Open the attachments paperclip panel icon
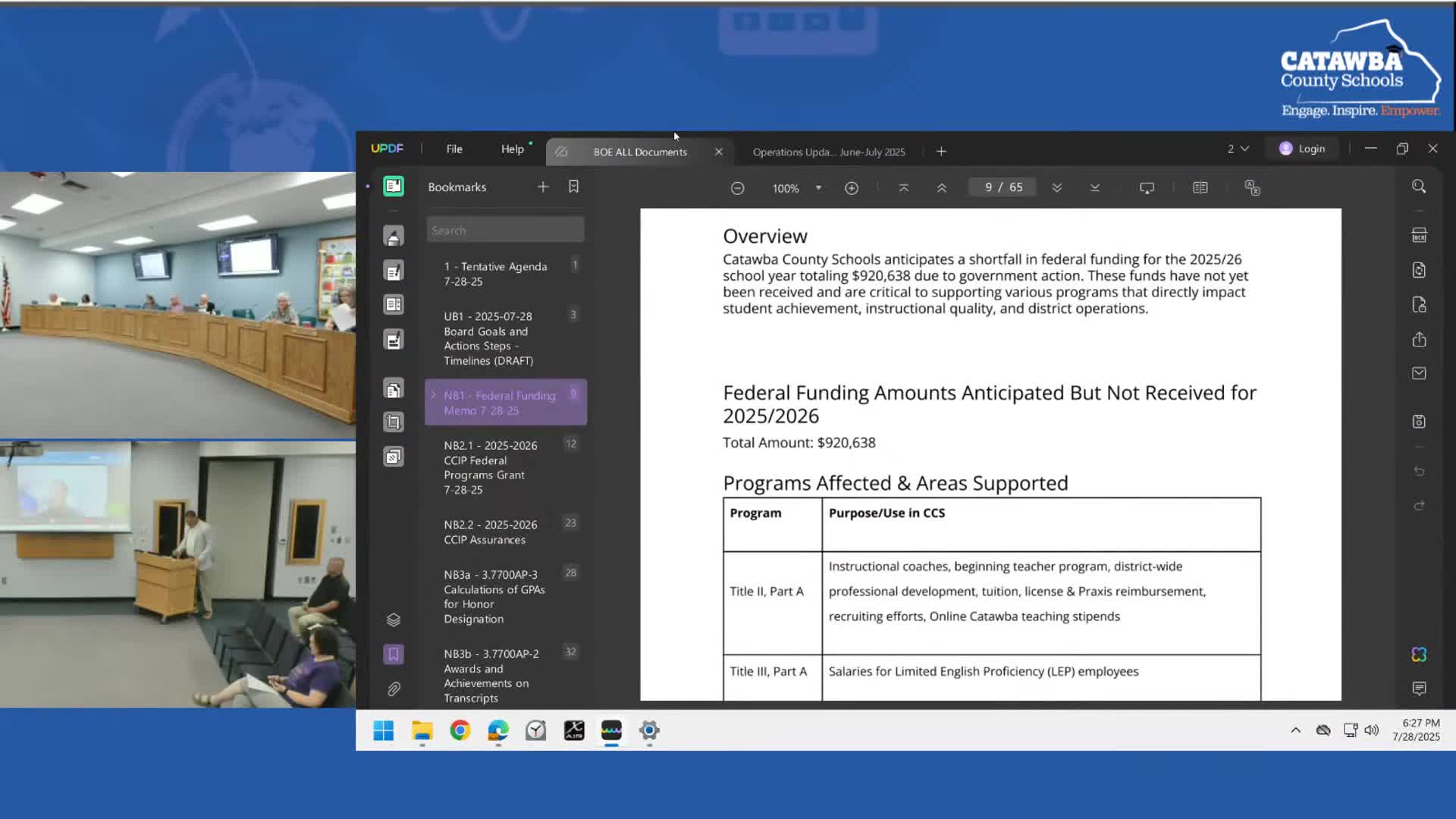Screen dimensions: 1456x819 [394, 689]
